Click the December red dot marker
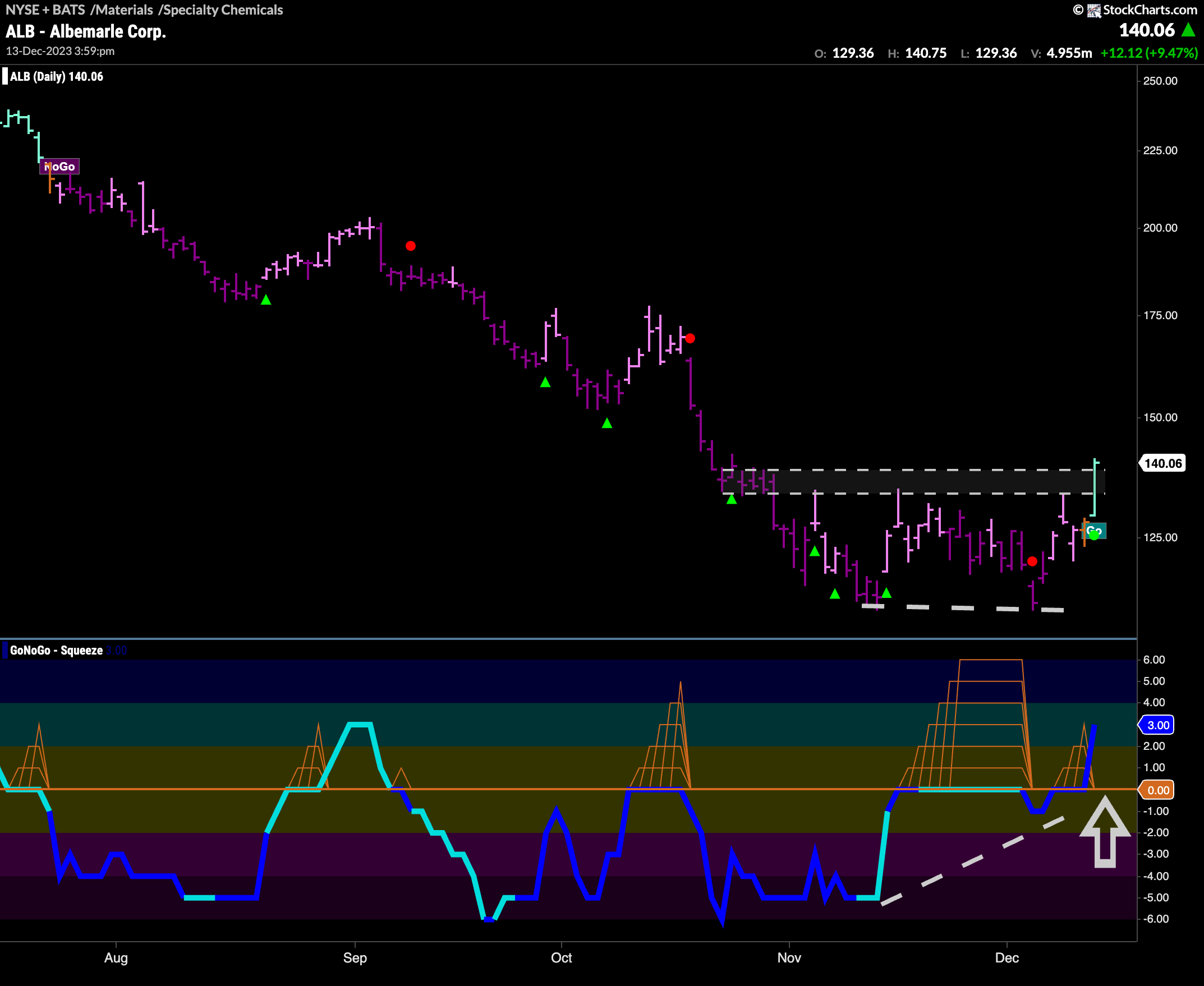The height and width of the screenshot is (986, 1204). click(x=1032, y=561)
